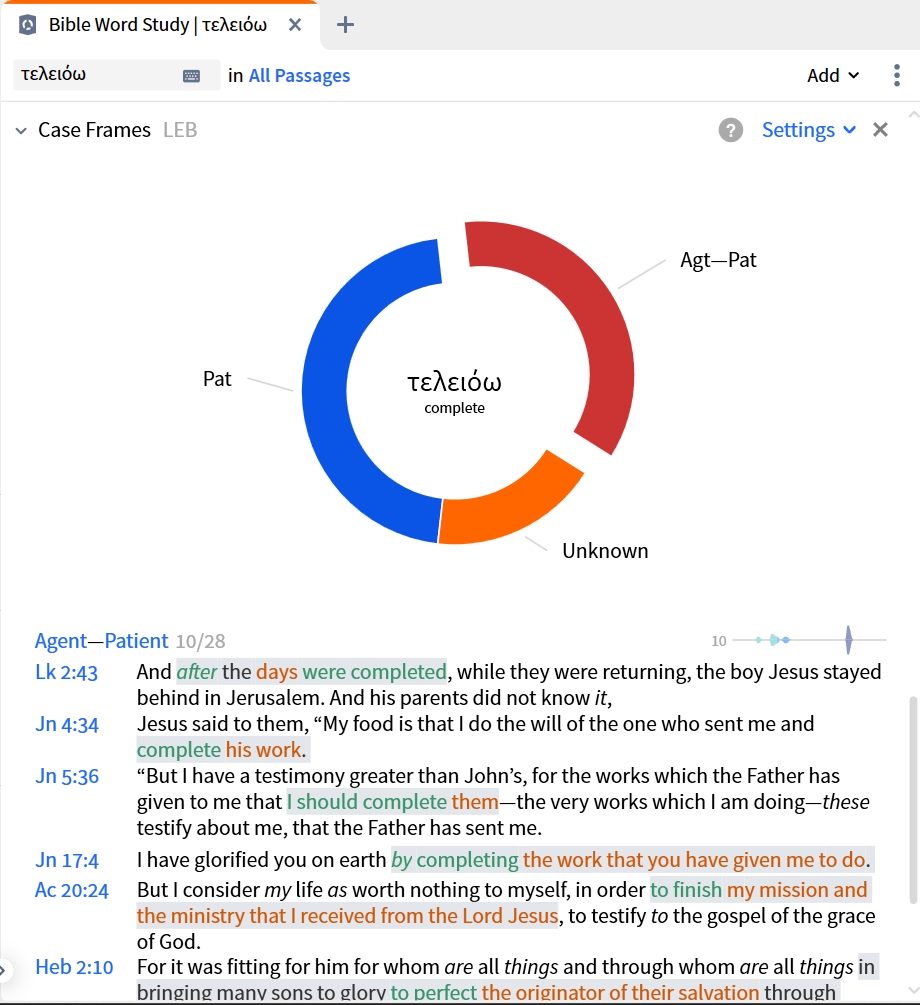The height and width of the screenshot is (1005, 920).
Task: Click the τελειόω word input field
Action: pos(96,75)
